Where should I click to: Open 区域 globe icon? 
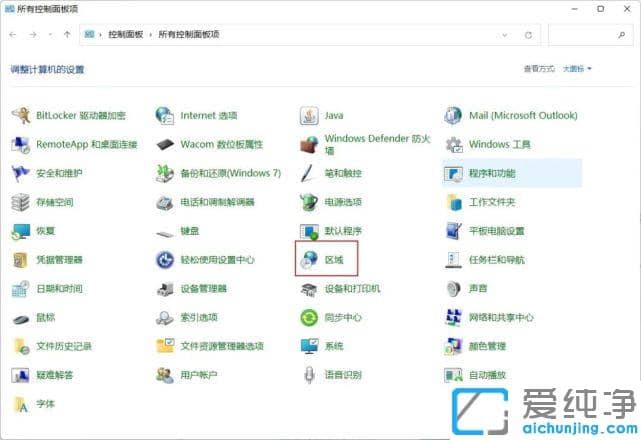click(309, 260)
